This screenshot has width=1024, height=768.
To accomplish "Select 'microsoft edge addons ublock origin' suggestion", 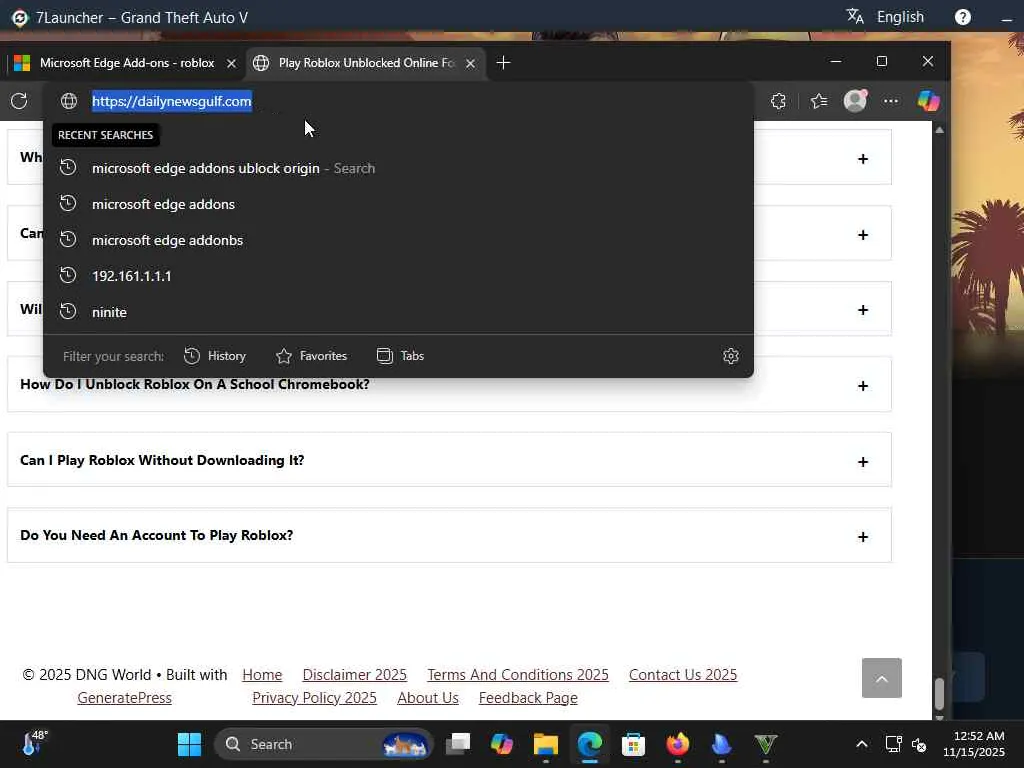I will pos(398,168).
